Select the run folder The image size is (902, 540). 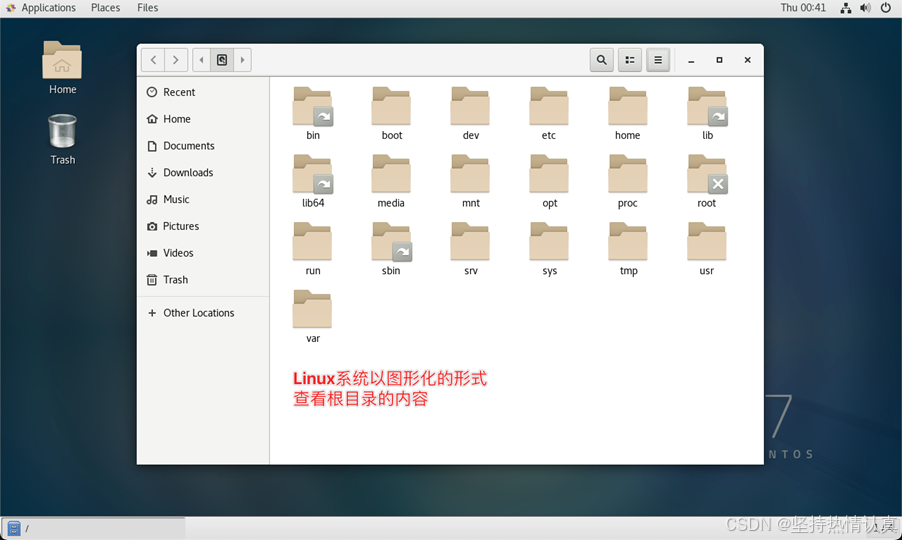pos(312,249)
